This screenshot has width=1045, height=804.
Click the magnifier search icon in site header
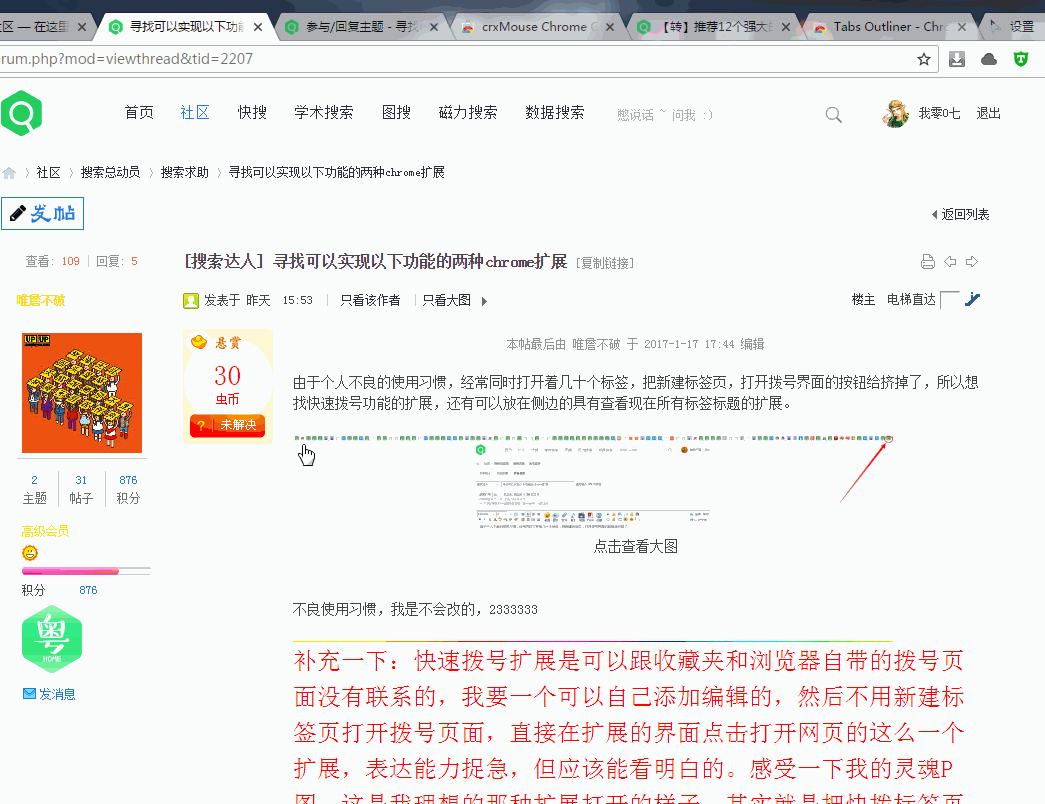click(x=833, y=115)
